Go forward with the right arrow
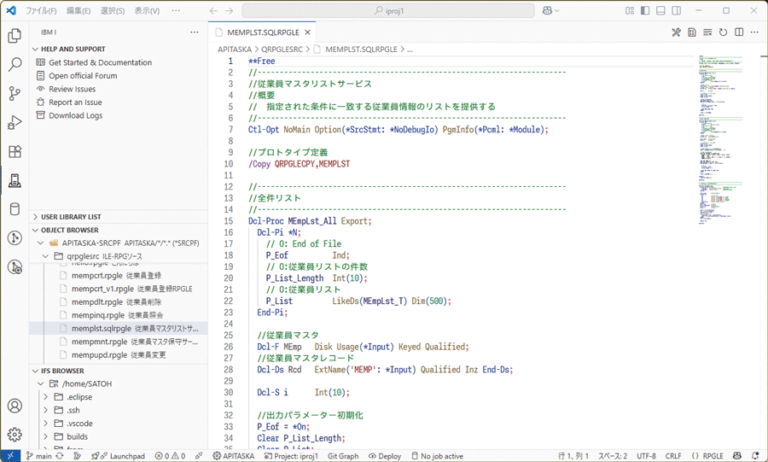Screen dimensions: 768x462 pyautogui.click(x=229, y=10)
